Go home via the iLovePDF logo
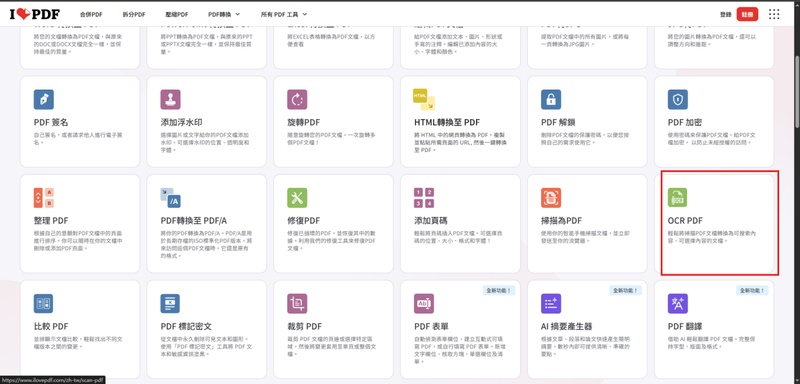800x384 pixels. click(34, 14)
